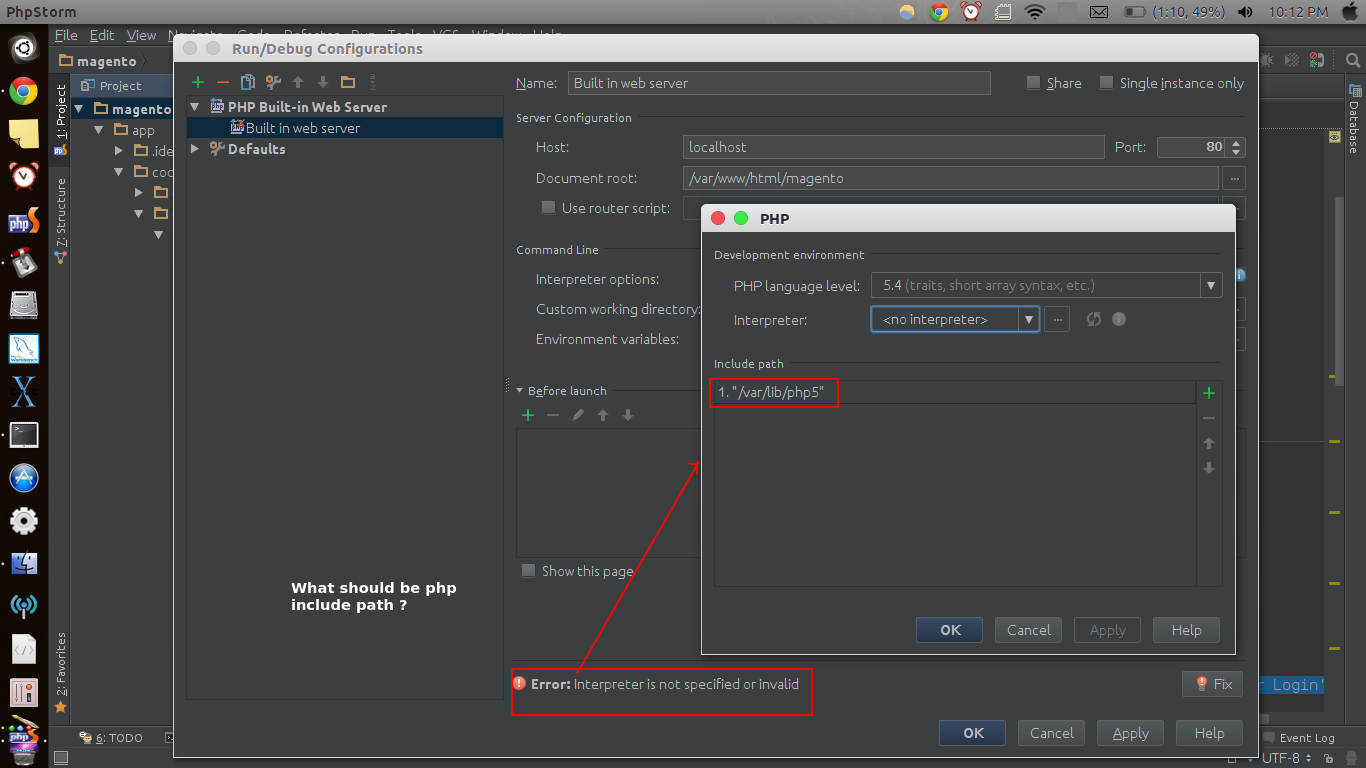Open Sticky Notes launcher icon
Image resolution: width=1366 pixels, height=768 pixels.
click(x=23, y=134)
